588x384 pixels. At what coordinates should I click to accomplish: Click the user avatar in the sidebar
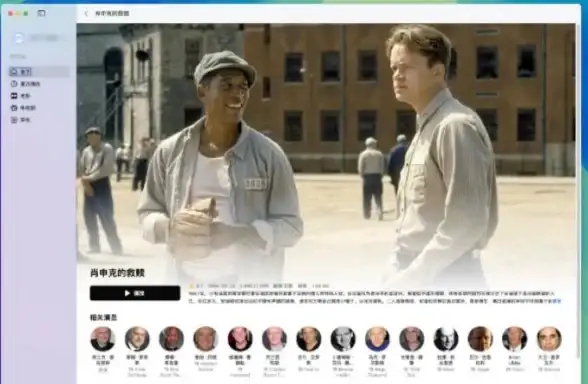point(19,38)
